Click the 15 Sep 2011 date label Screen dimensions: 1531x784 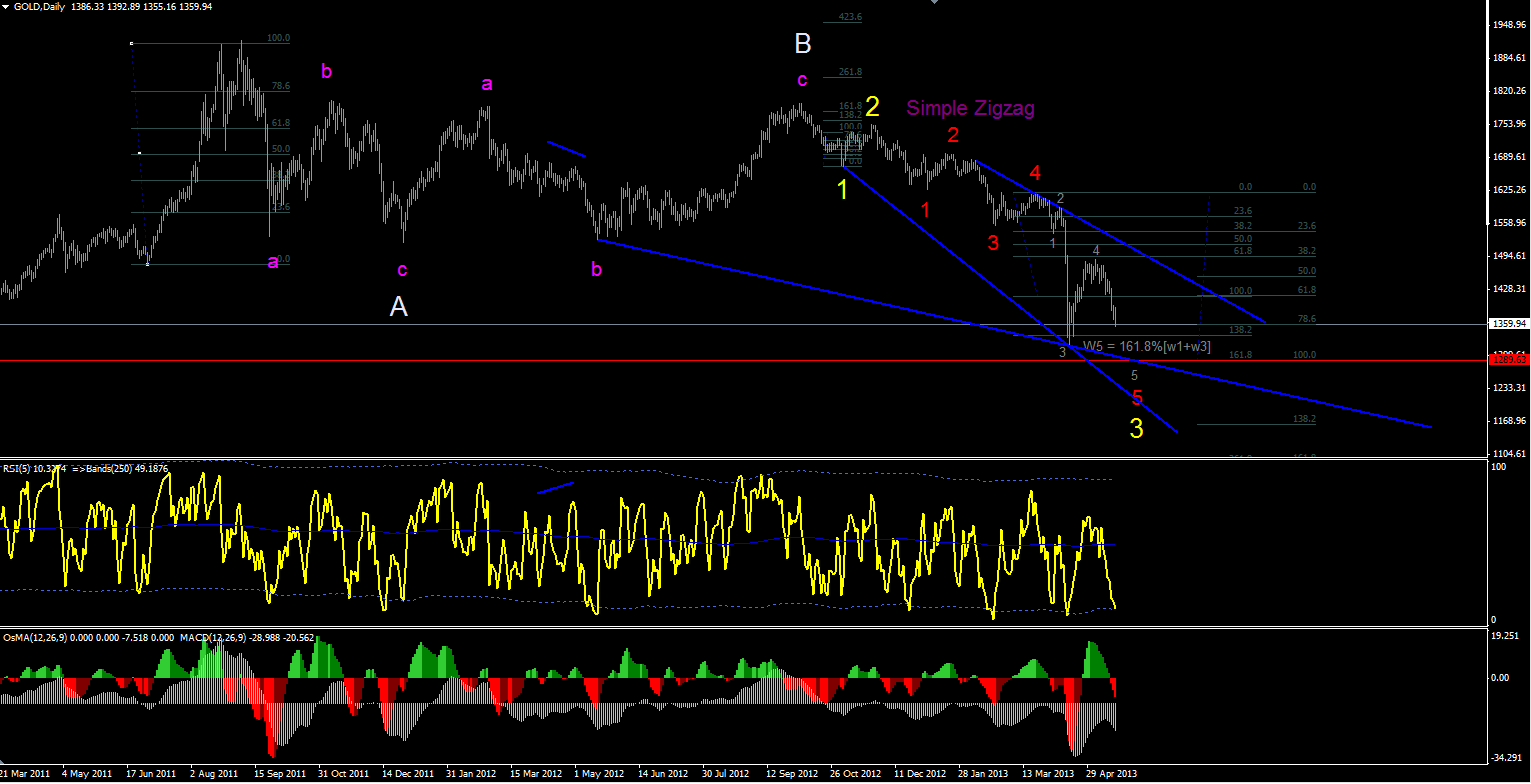pos(279,773)
